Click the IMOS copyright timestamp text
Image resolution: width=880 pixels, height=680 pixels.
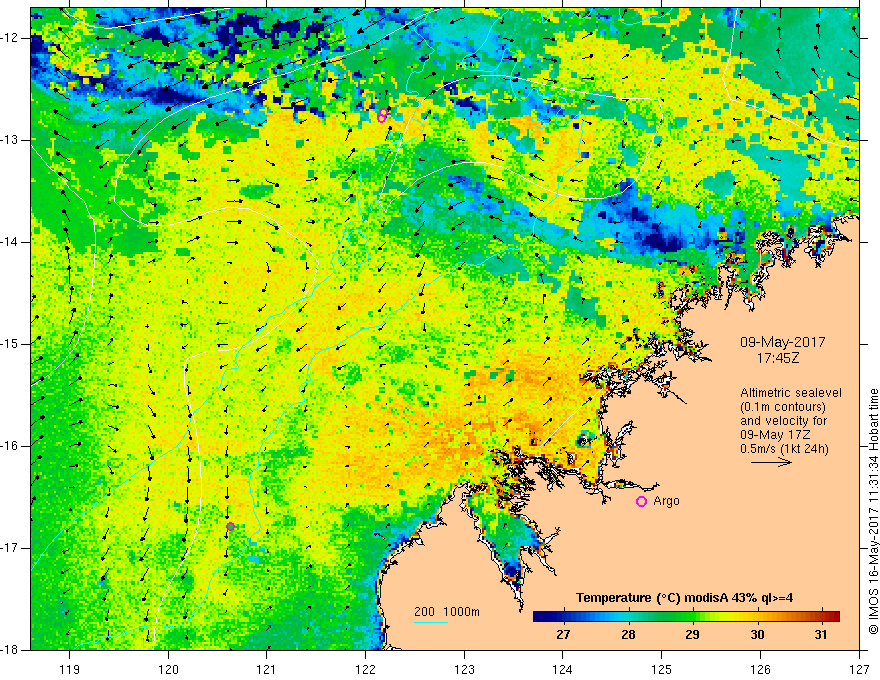873,512
